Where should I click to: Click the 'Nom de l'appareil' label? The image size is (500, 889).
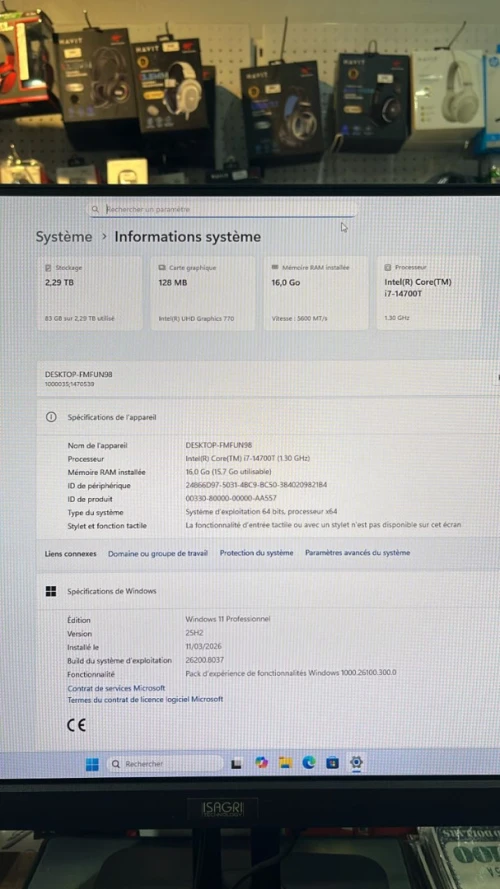click(98, 446)
